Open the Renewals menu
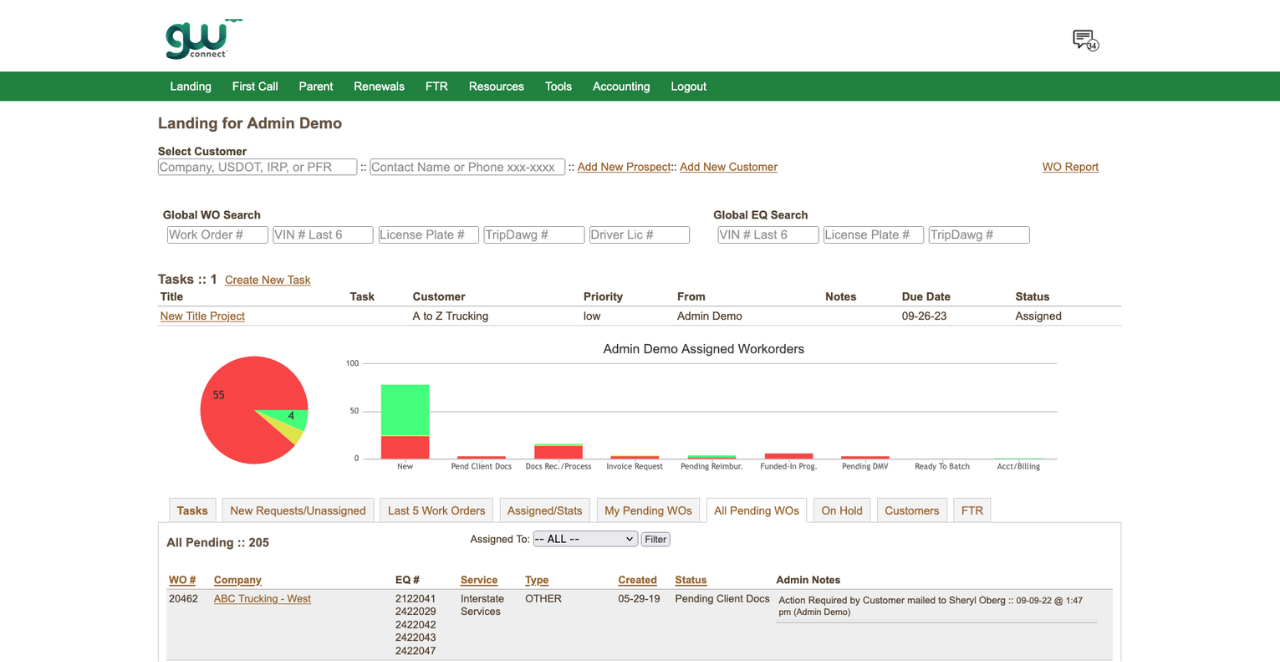 379,87
